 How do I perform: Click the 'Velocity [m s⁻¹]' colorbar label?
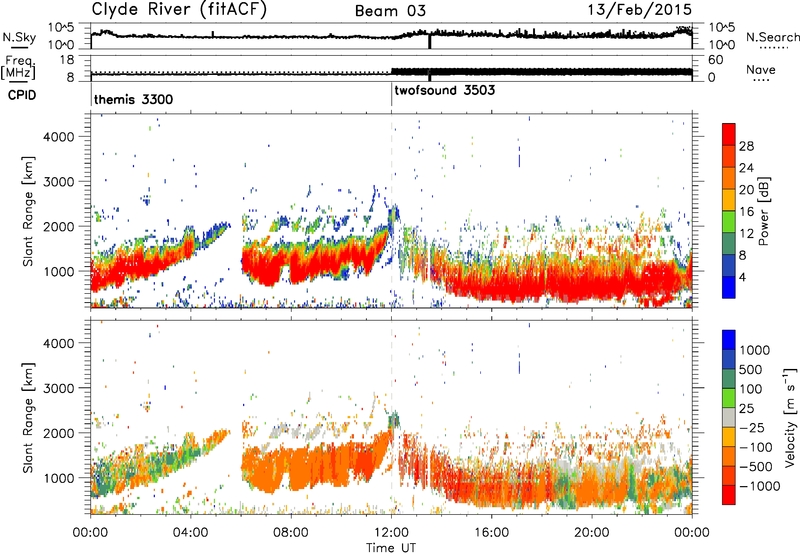[x=790, y=417]
